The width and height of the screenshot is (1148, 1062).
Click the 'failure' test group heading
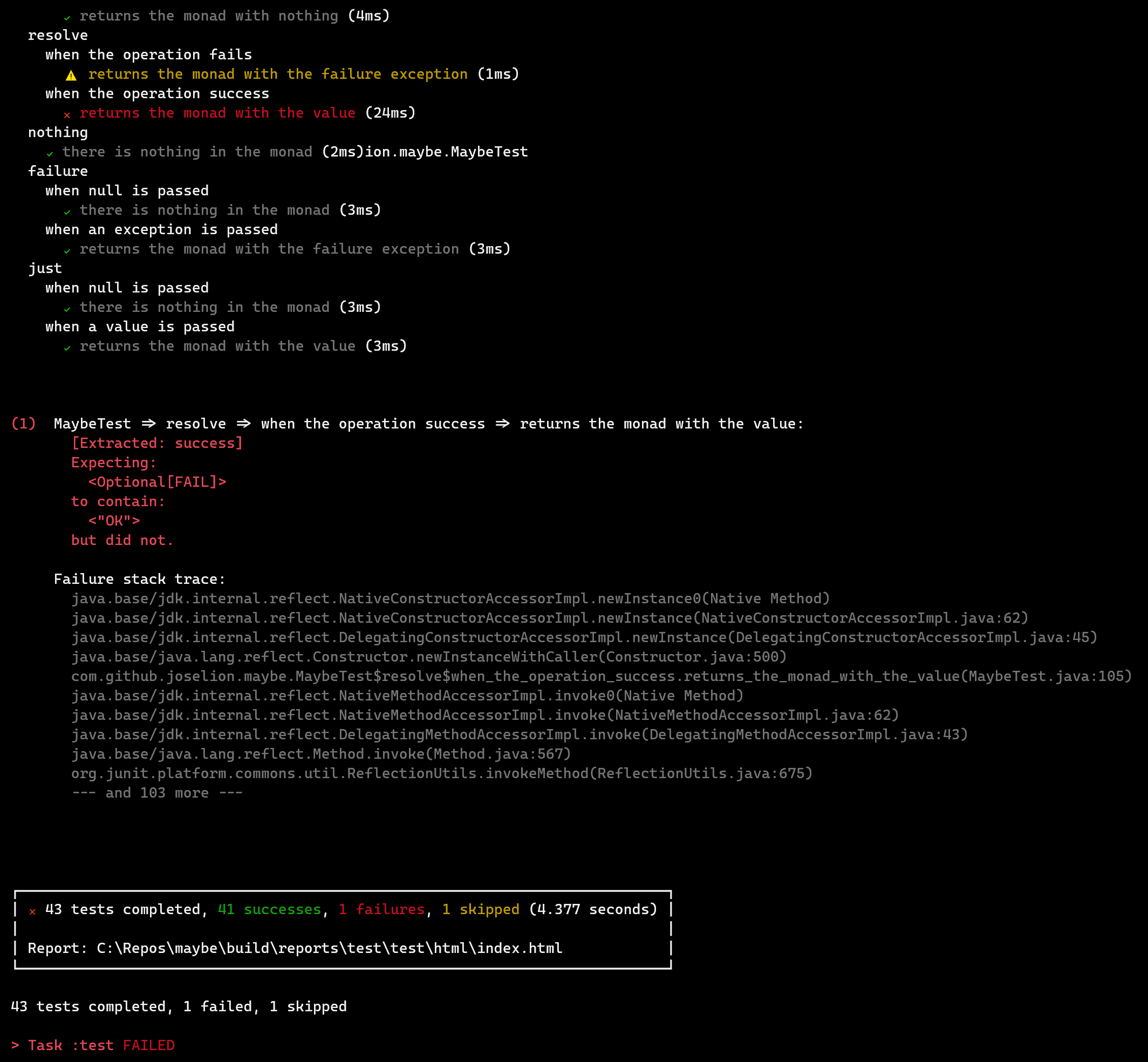pos(58,171)
